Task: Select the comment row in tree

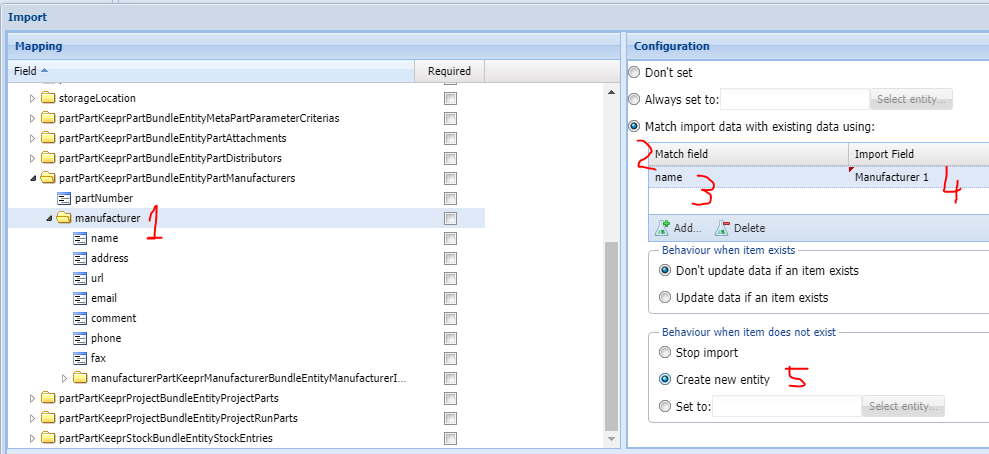Action: 247,318
